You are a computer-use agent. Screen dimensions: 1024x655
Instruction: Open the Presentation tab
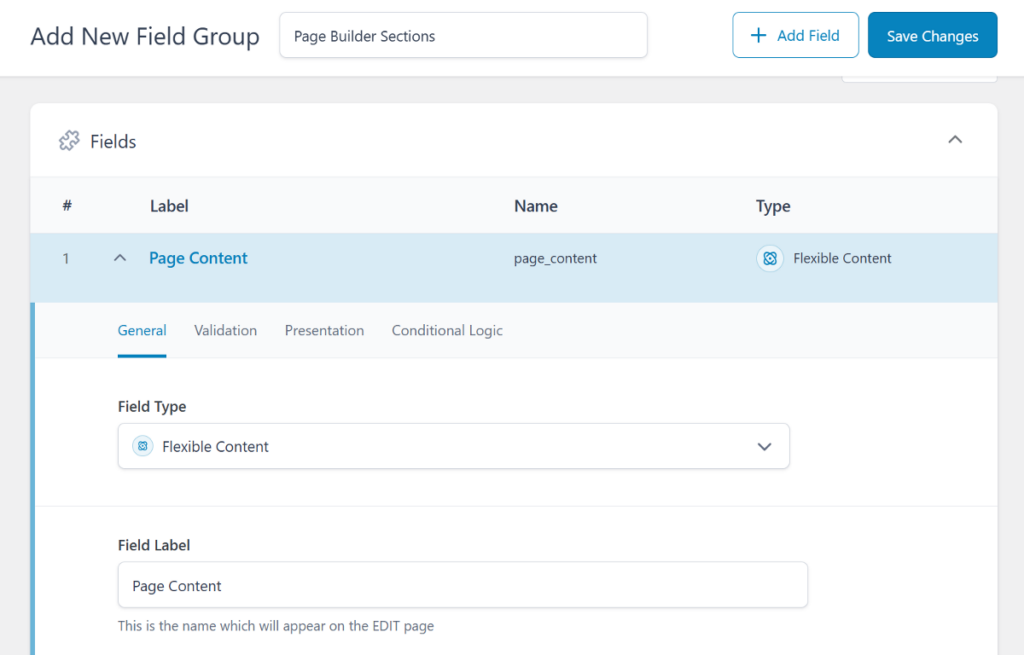(324, 330)
